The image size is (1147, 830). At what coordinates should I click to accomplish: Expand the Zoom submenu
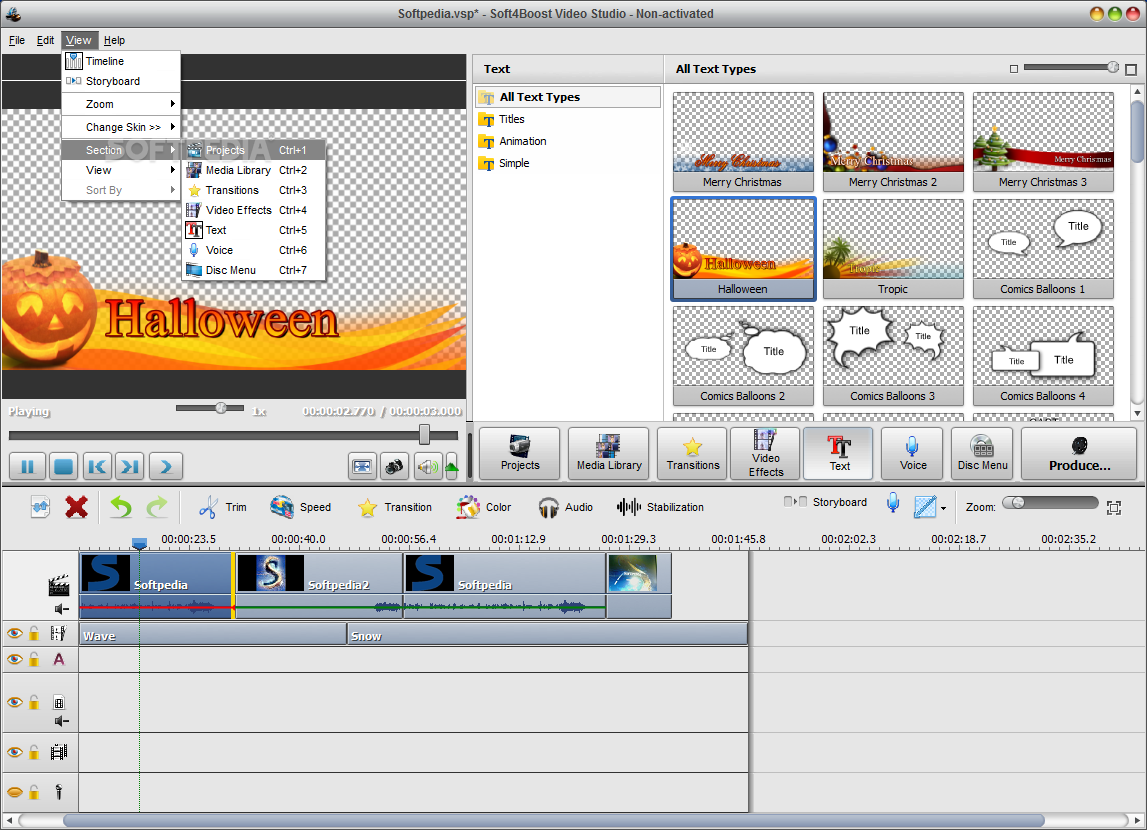(121, 104)
